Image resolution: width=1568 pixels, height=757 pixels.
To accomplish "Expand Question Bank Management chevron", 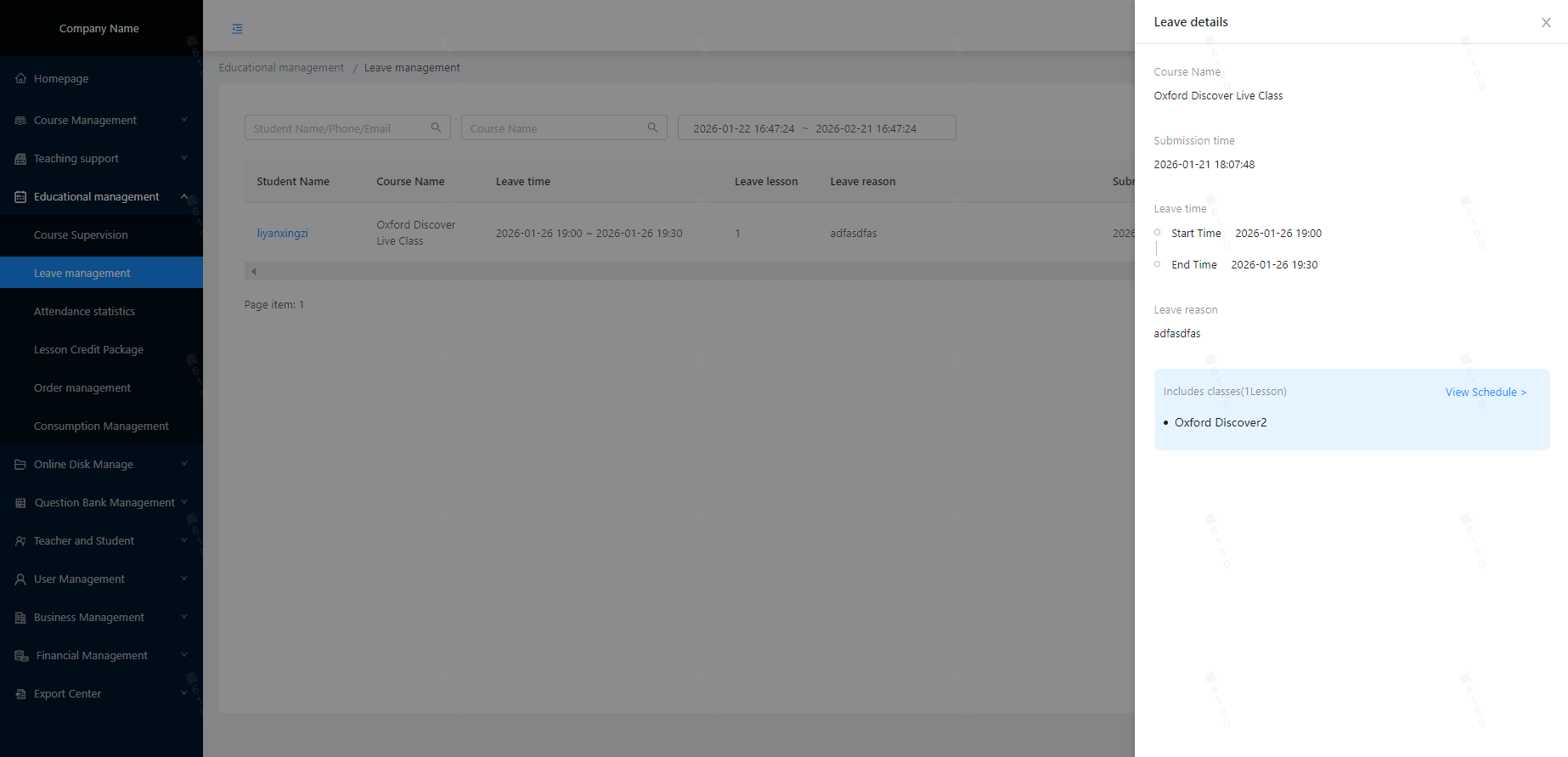I will [x=184, y=502].
